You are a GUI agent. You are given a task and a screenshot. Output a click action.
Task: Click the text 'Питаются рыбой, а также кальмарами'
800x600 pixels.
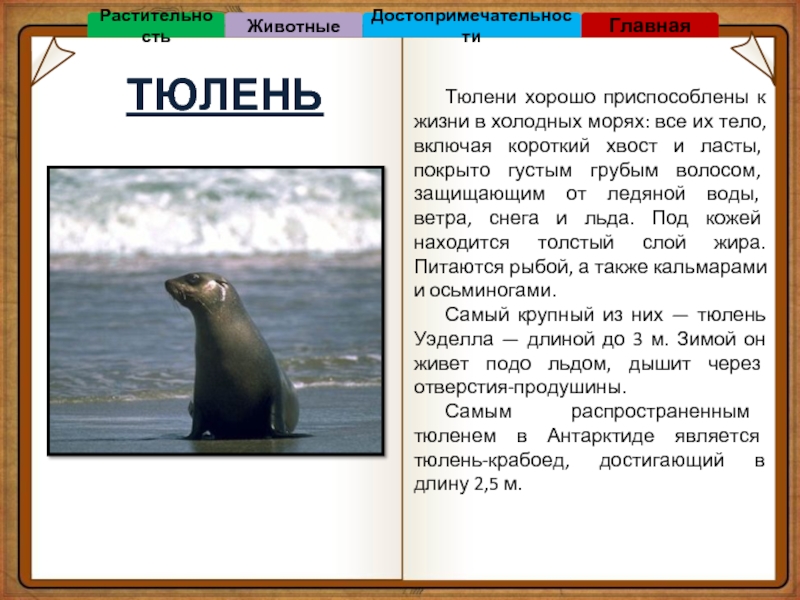click(x=590, y=266)
